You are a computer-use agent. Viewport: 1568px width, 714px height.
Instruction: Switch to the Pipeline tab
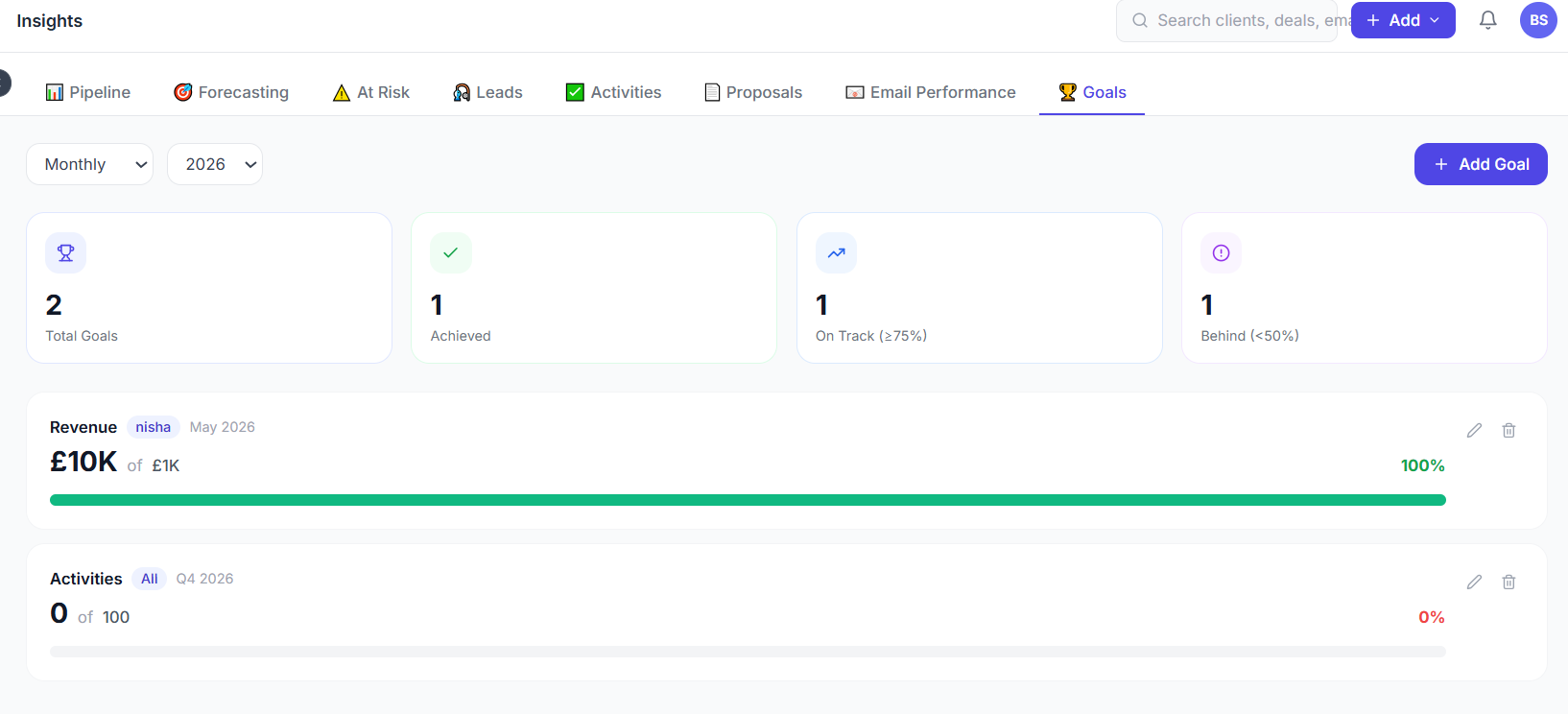87,92
